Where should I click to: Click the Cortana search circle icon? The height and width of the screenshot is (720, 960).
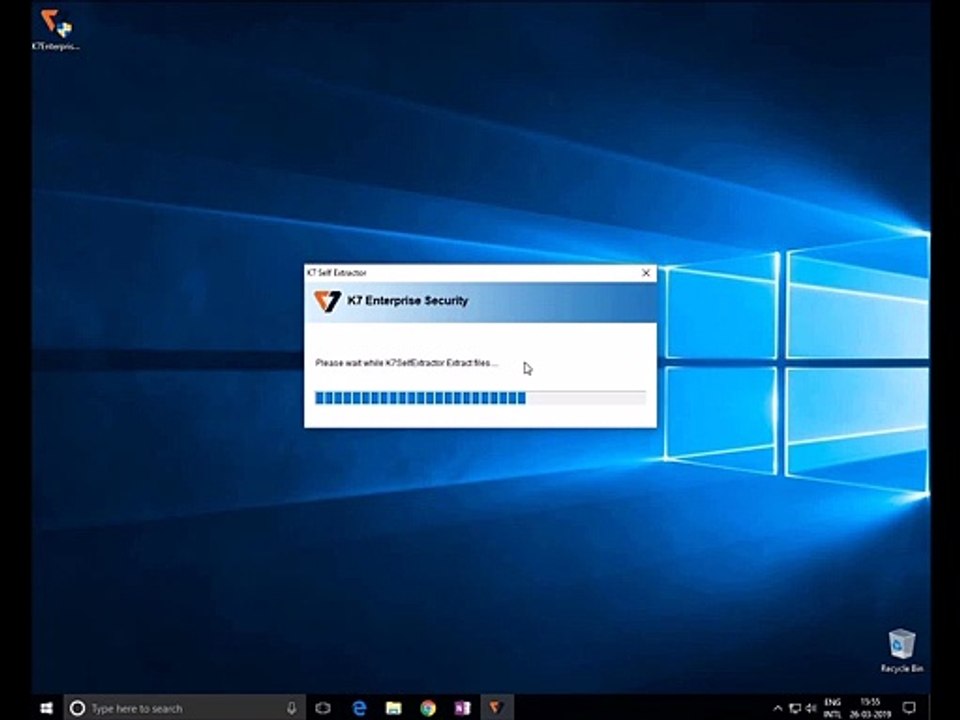point(77,708)
